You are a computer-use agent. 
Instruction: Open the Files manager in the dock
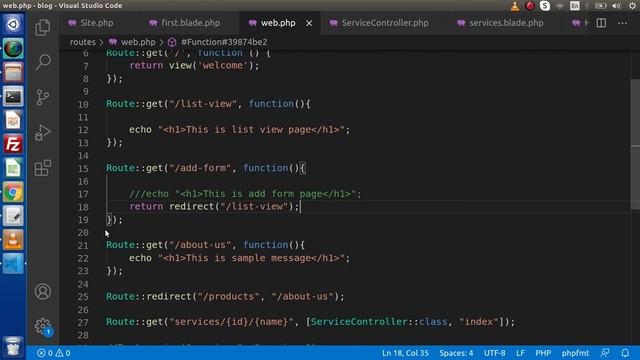13,73
